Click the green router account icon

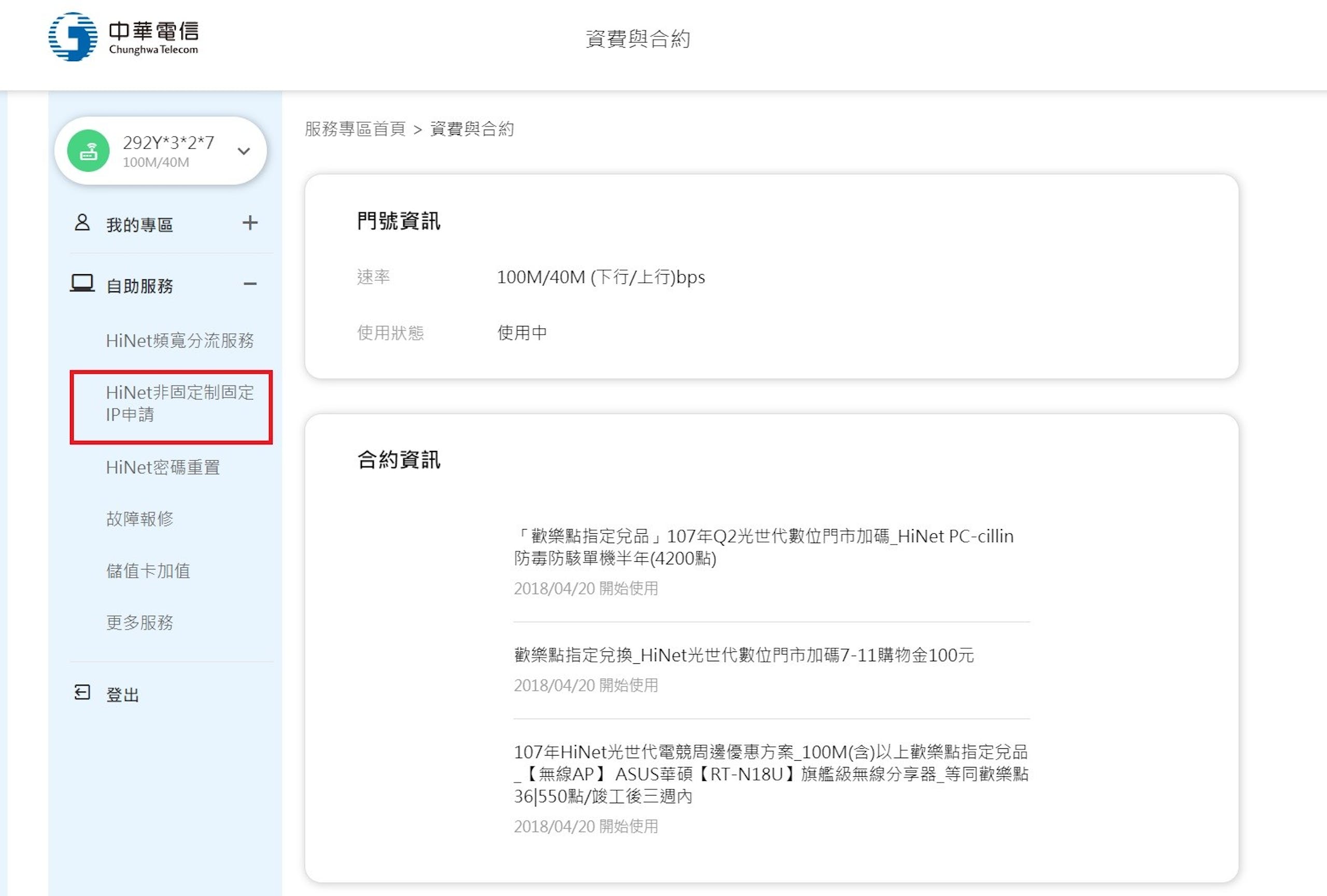point(88,151)
